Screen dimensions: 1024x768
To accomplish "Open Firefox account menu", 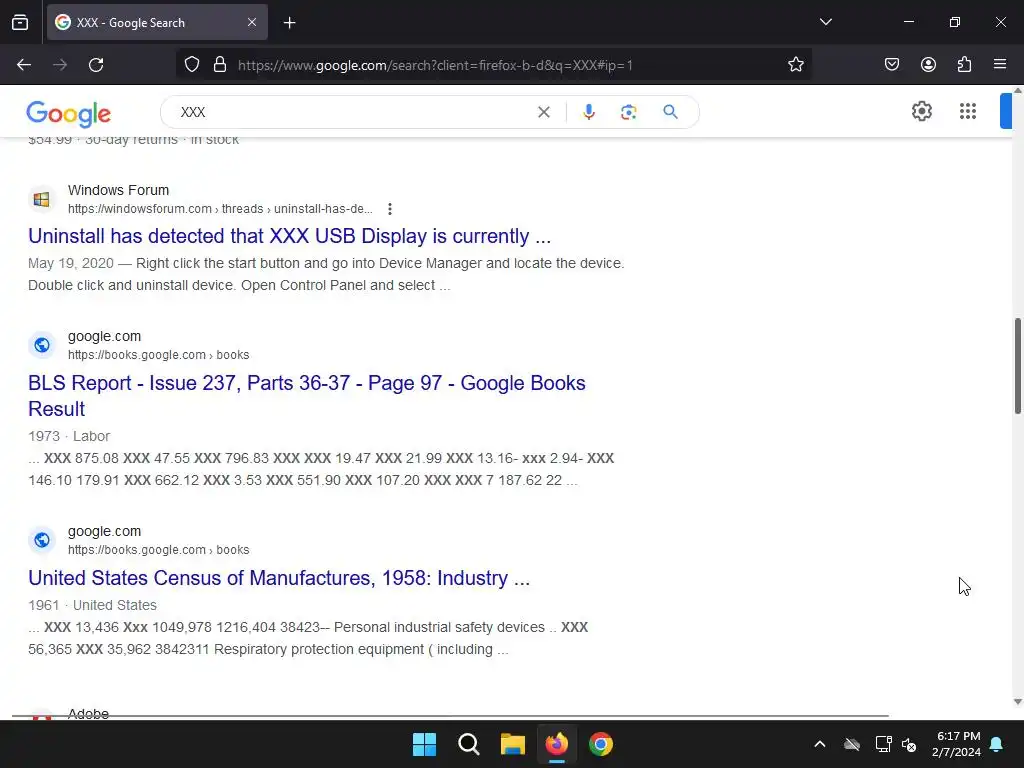I will pos(928,65).
